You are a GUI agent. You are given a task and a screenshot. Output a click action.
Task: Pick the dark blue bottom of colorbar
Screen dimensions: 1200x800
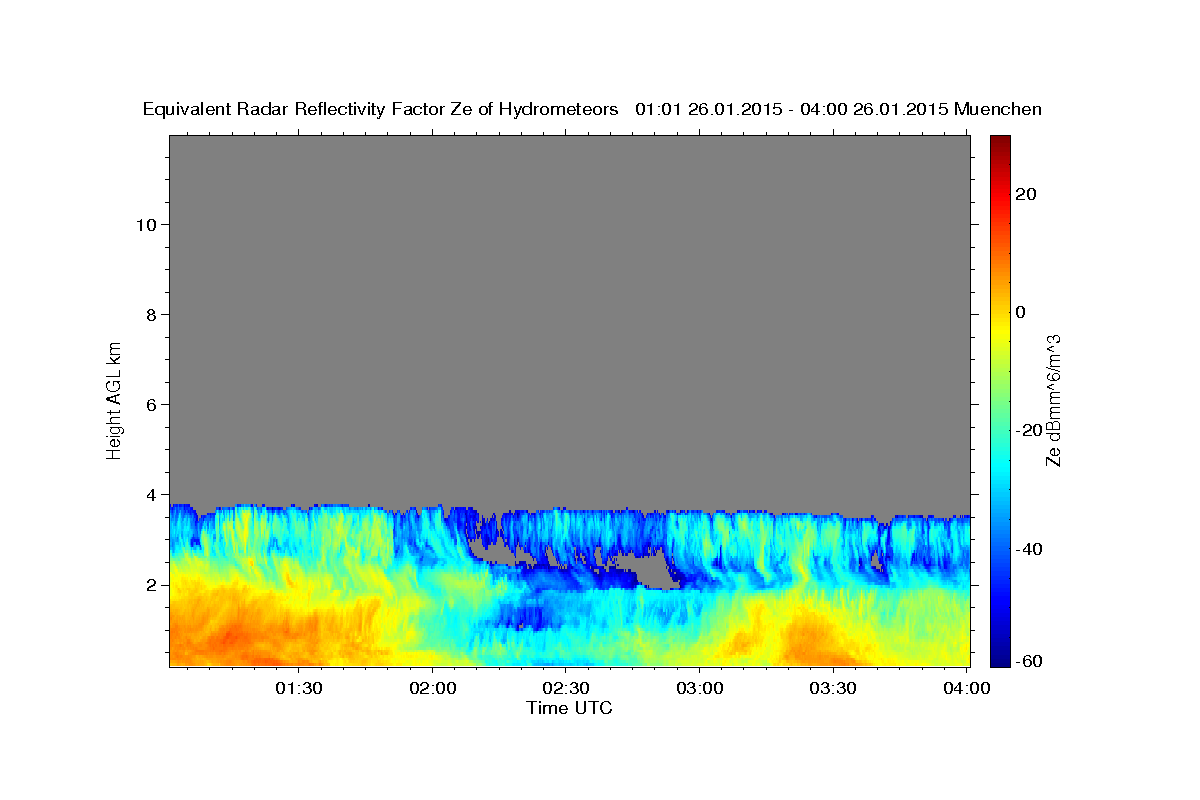(1000, 660)
